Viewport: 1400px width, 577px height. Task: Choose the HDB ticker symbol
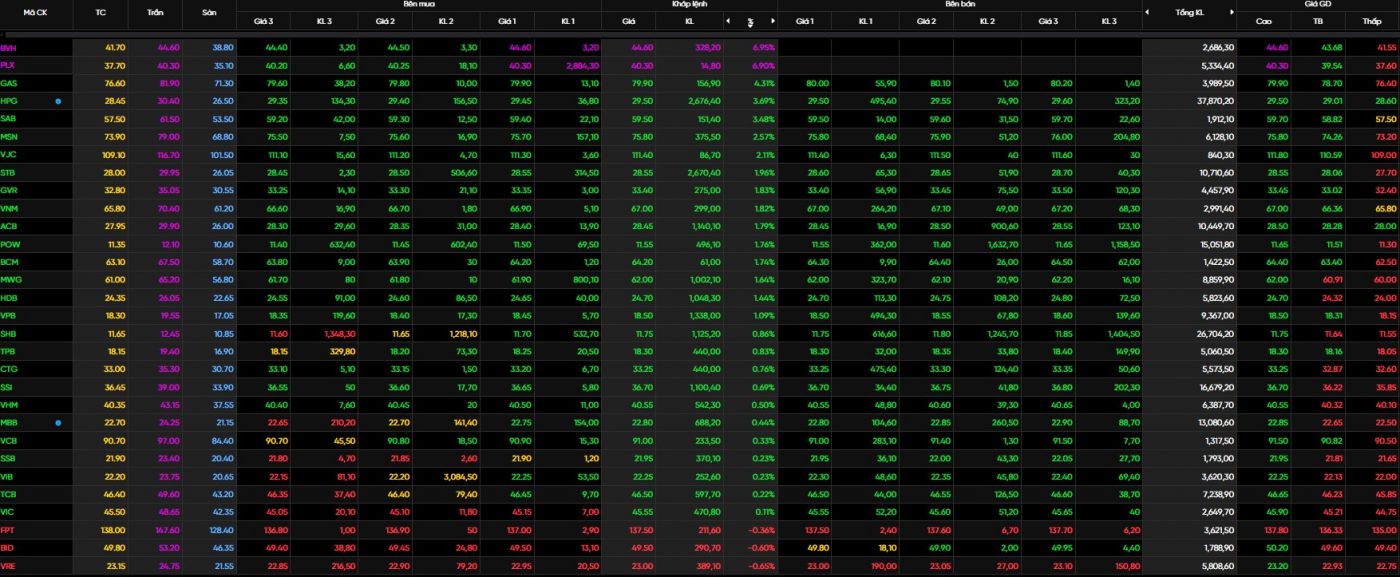click(x=9, y=298)
